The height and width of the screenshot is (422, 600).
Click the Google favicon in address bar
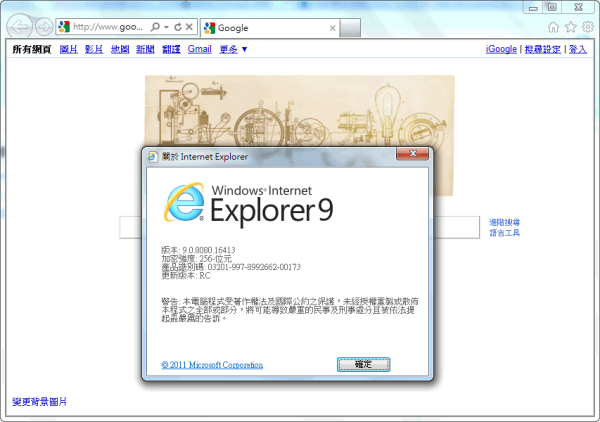[x=64, y=27]
